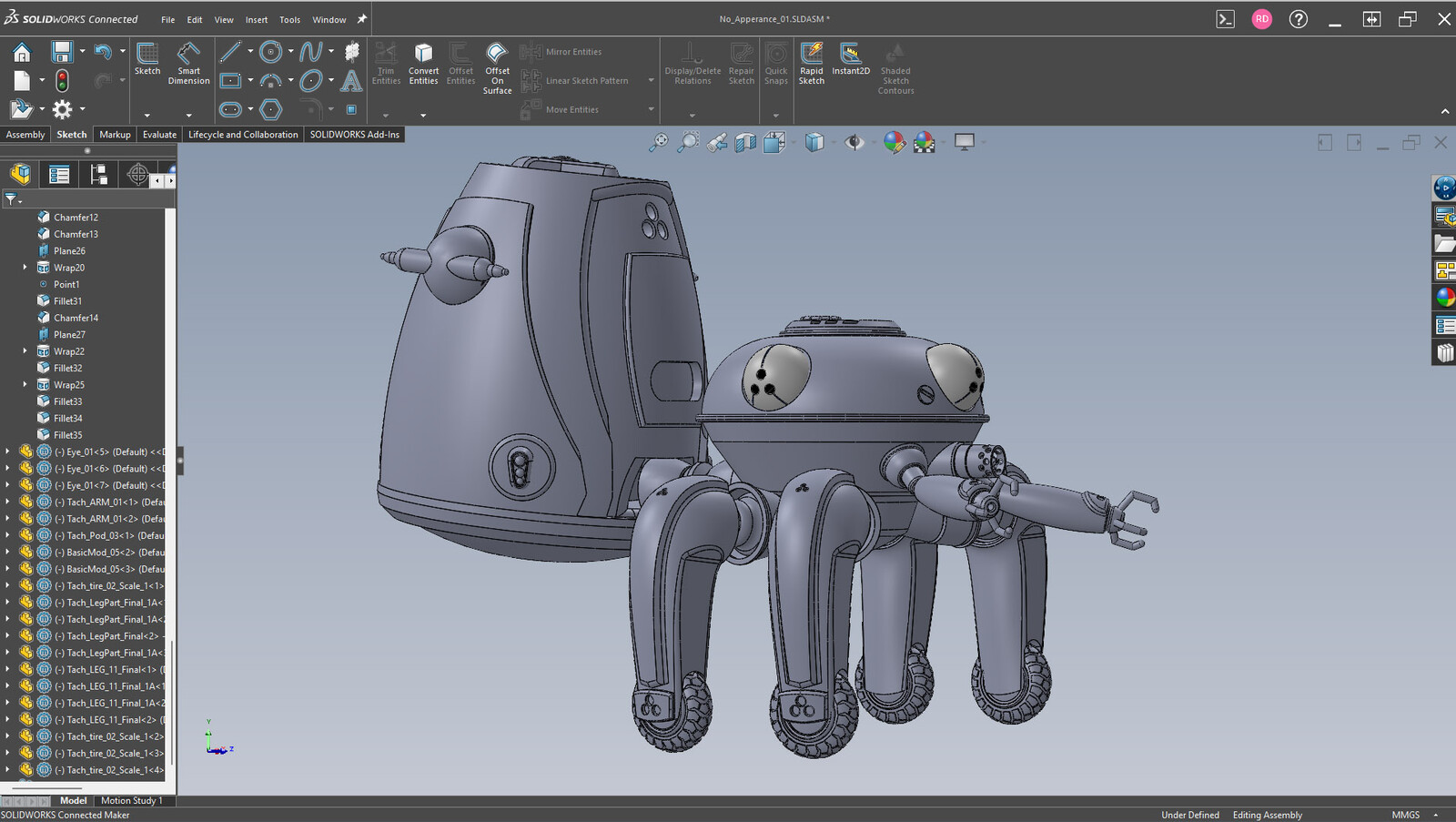
Task: Open the Line tool dropdown arrow
Action: click(x=250, y=52)
